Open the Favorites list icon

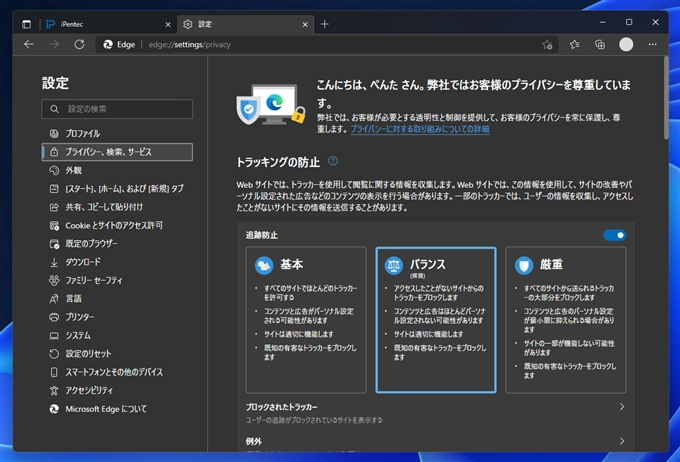point(575,44)
